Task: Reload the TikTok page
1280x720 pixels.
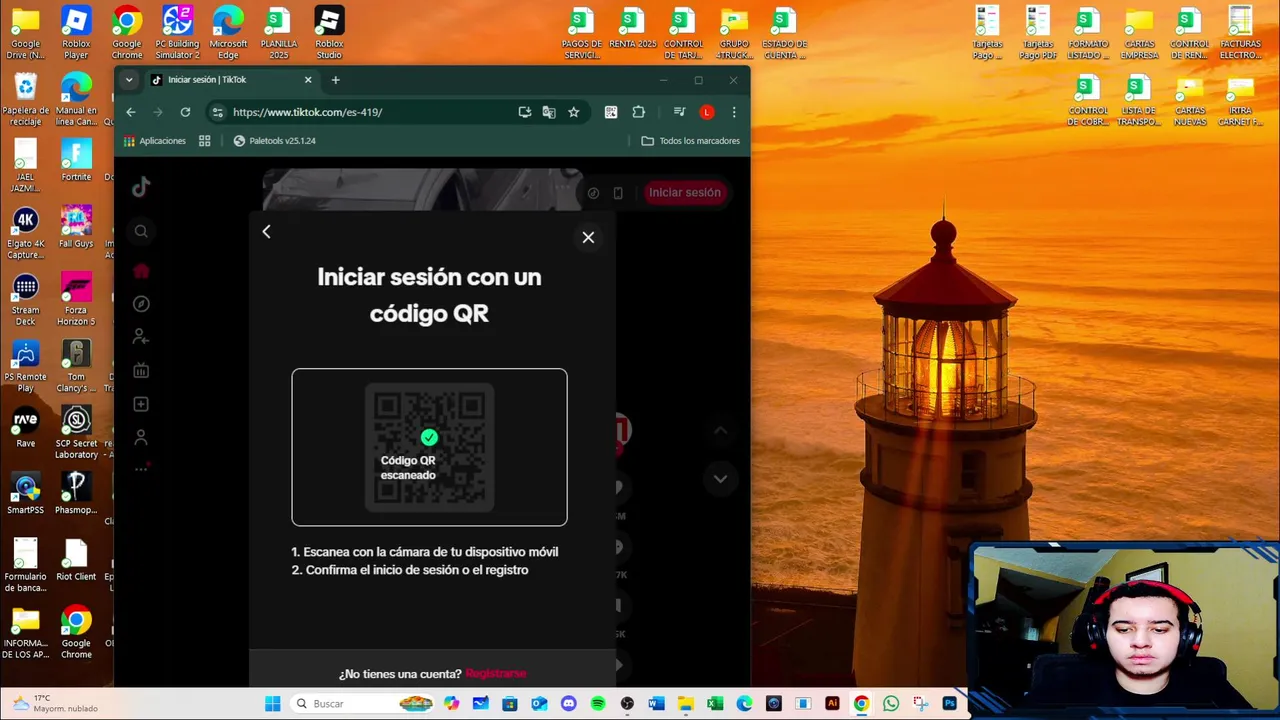Action: [x=185, y=112]
